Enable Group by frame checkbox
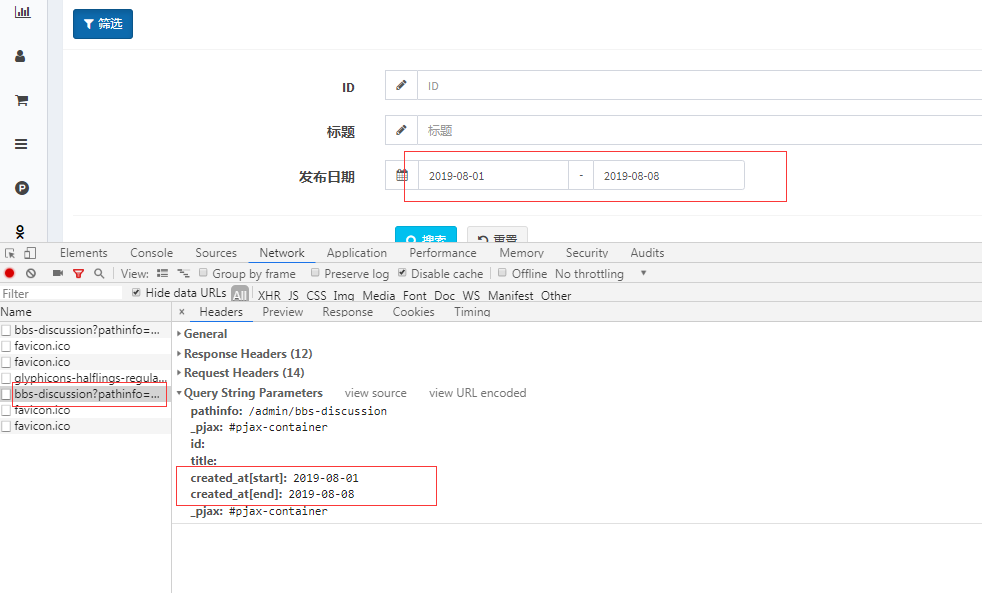 [203, 272]
